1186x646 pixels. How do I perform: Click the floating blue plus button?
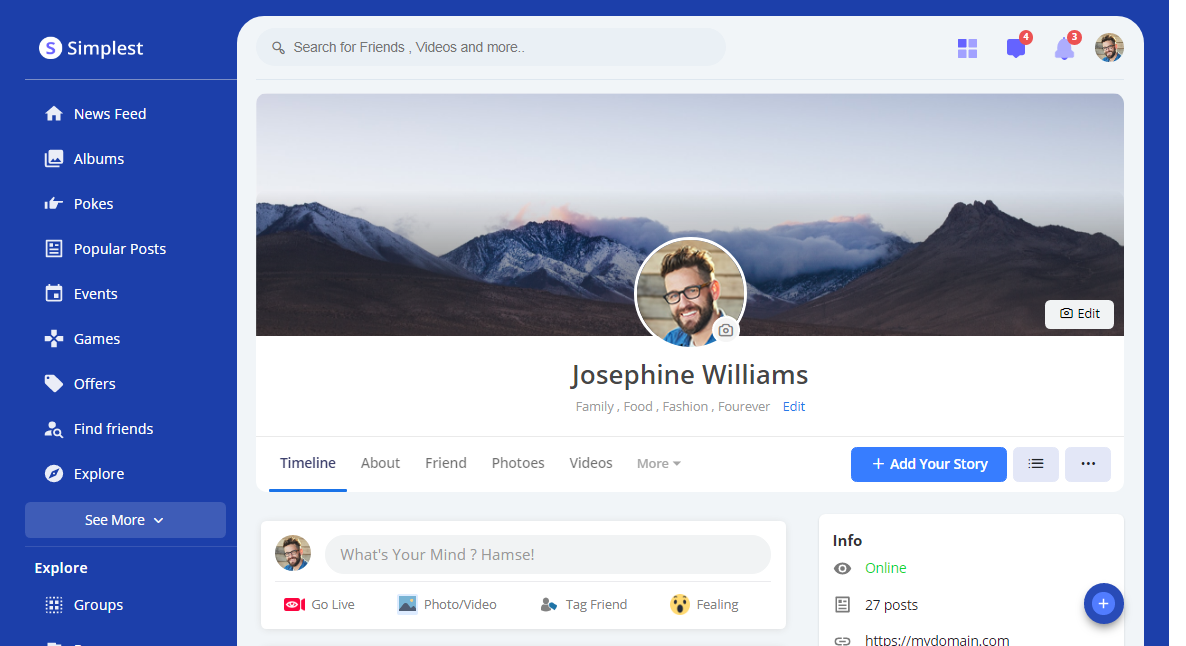pos(1103,603)
